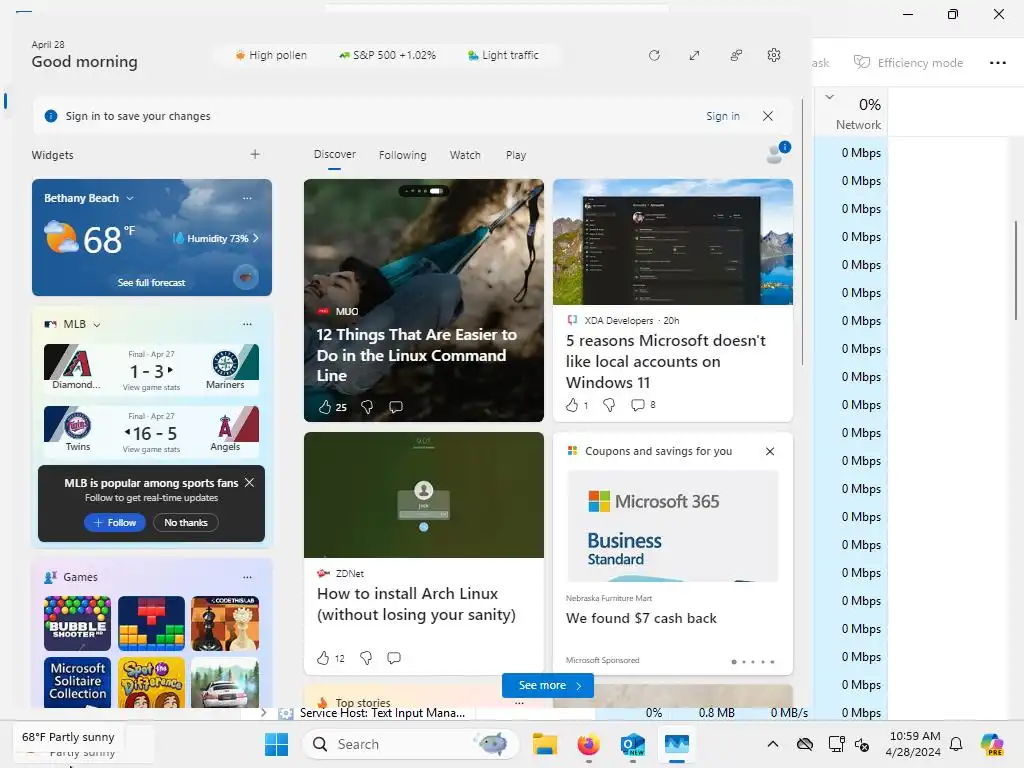Comment on the Arch Linux article
Viewport: 1024px width, 768px height.
[x=394, y=658]
